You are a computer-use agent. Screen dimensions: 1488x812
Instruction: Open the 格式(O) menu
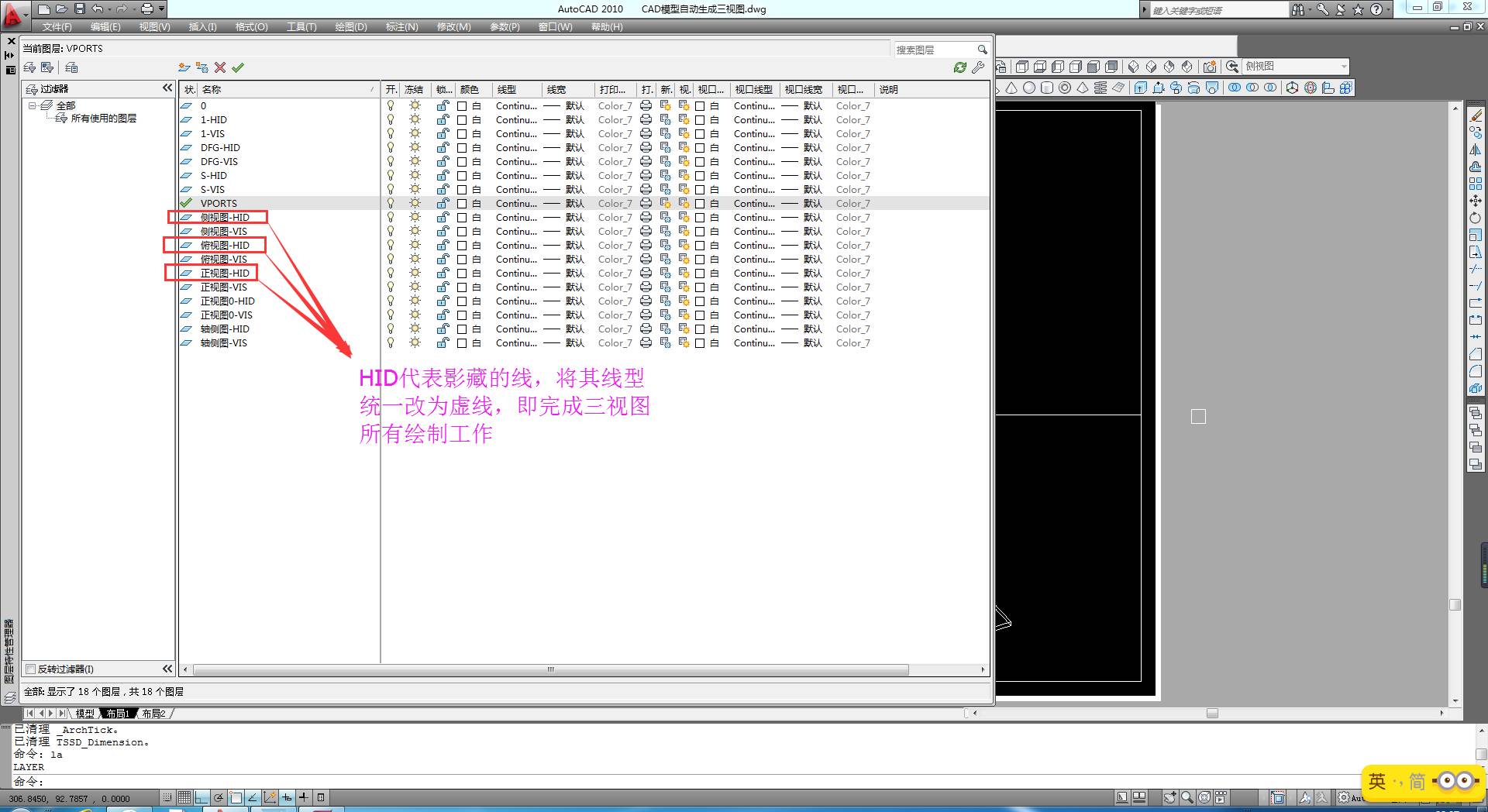pyautogui.click(x=251, y=27)
